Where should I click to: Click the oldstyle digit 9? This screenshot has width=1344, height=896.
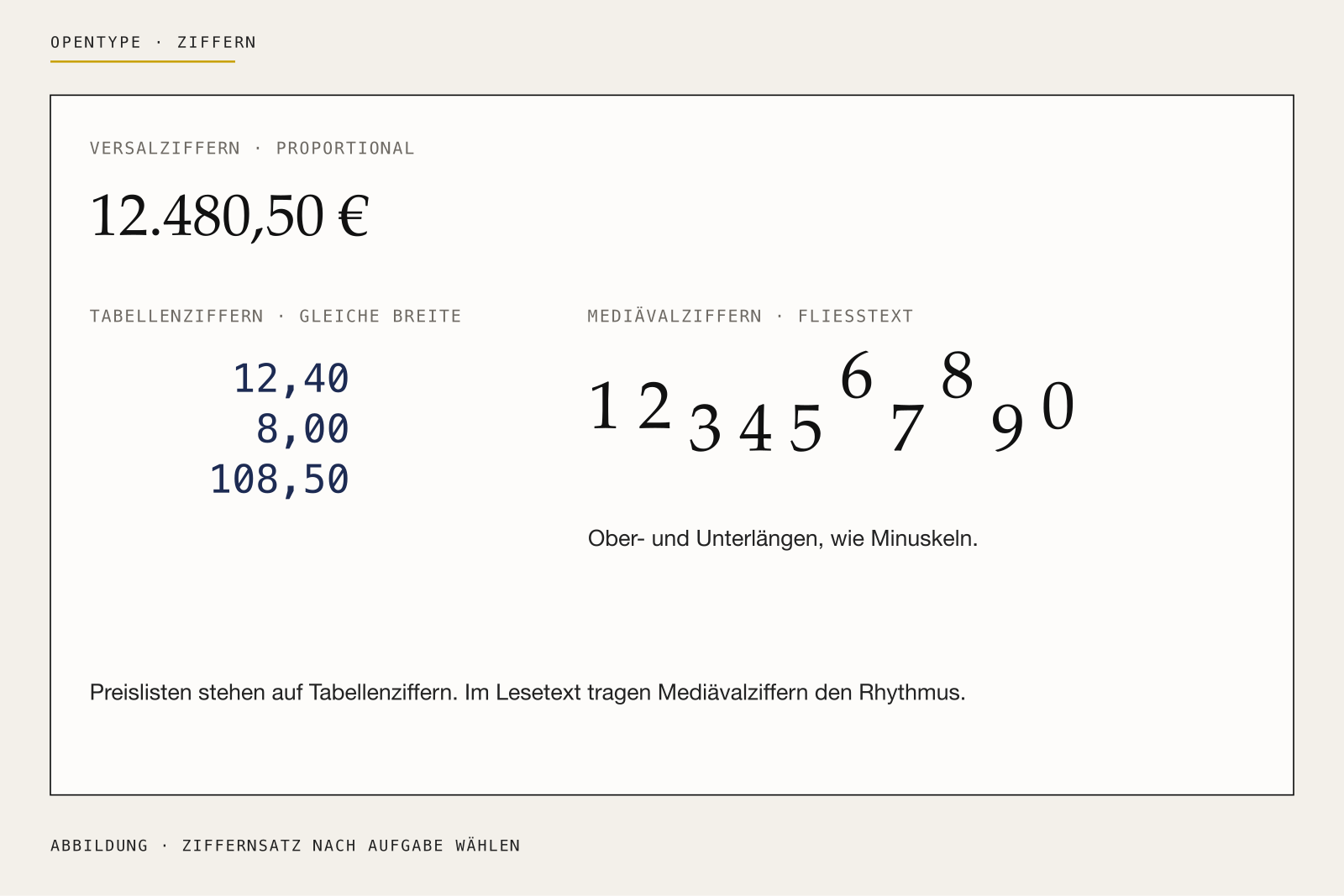1007,429
